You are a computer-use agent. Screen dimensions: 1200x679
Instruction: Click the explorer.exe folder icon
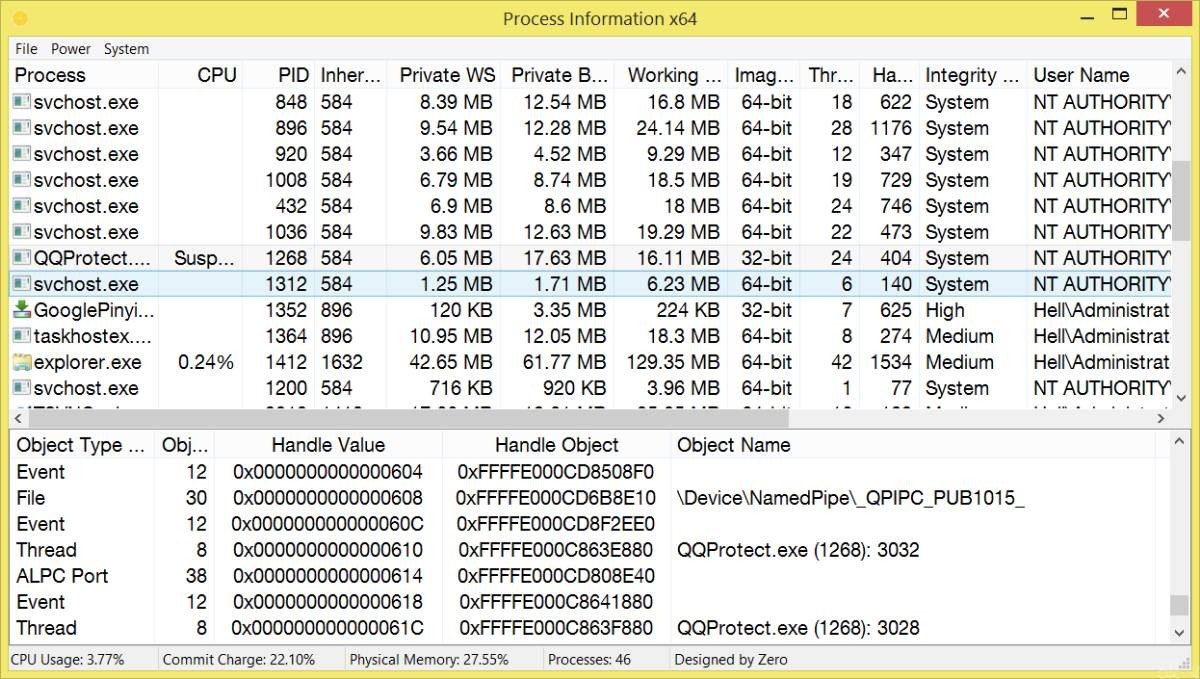(22, 362)
